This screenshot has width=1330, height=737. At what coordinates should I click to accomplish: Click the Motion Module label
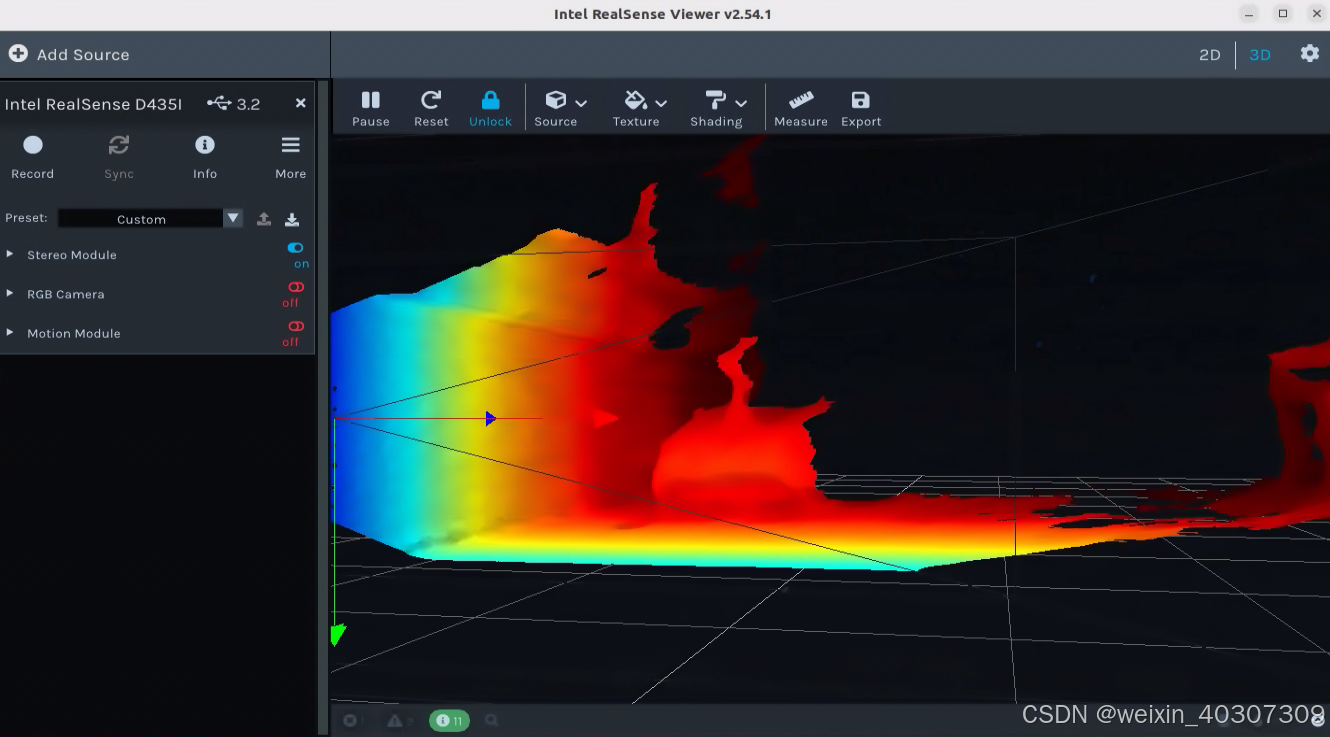pos(74,333)
